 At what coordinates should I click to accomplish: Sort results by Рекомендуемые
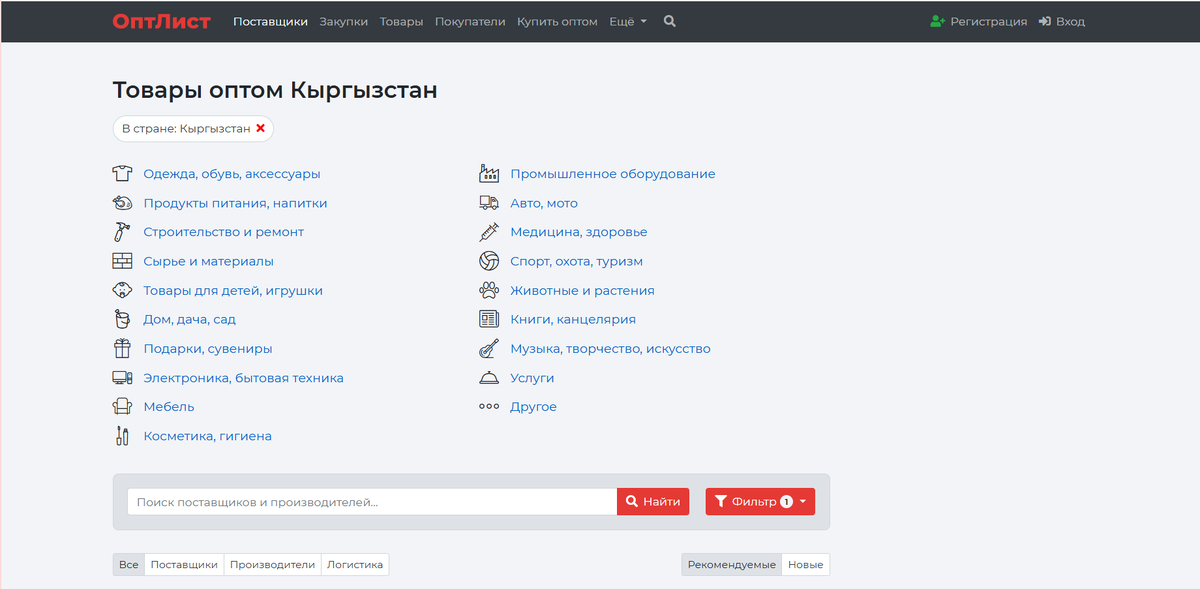[x=732, y=565]
